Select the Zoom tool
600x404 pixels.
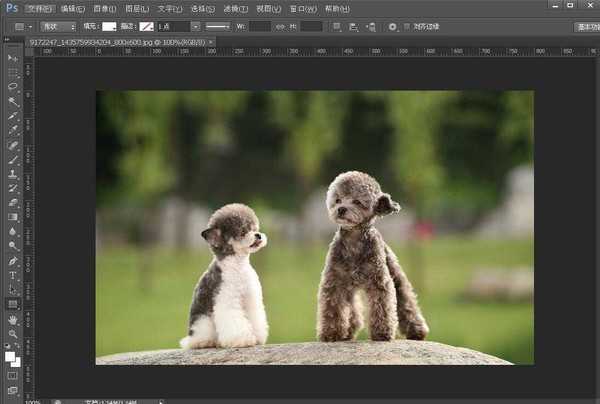point(13,333)
